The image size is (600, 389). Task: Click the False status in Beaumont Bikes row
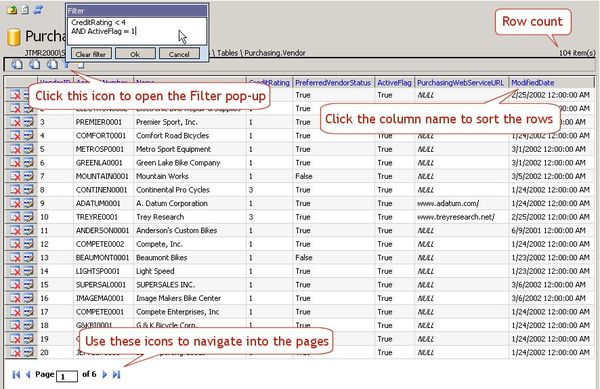[x=304, y=258]
